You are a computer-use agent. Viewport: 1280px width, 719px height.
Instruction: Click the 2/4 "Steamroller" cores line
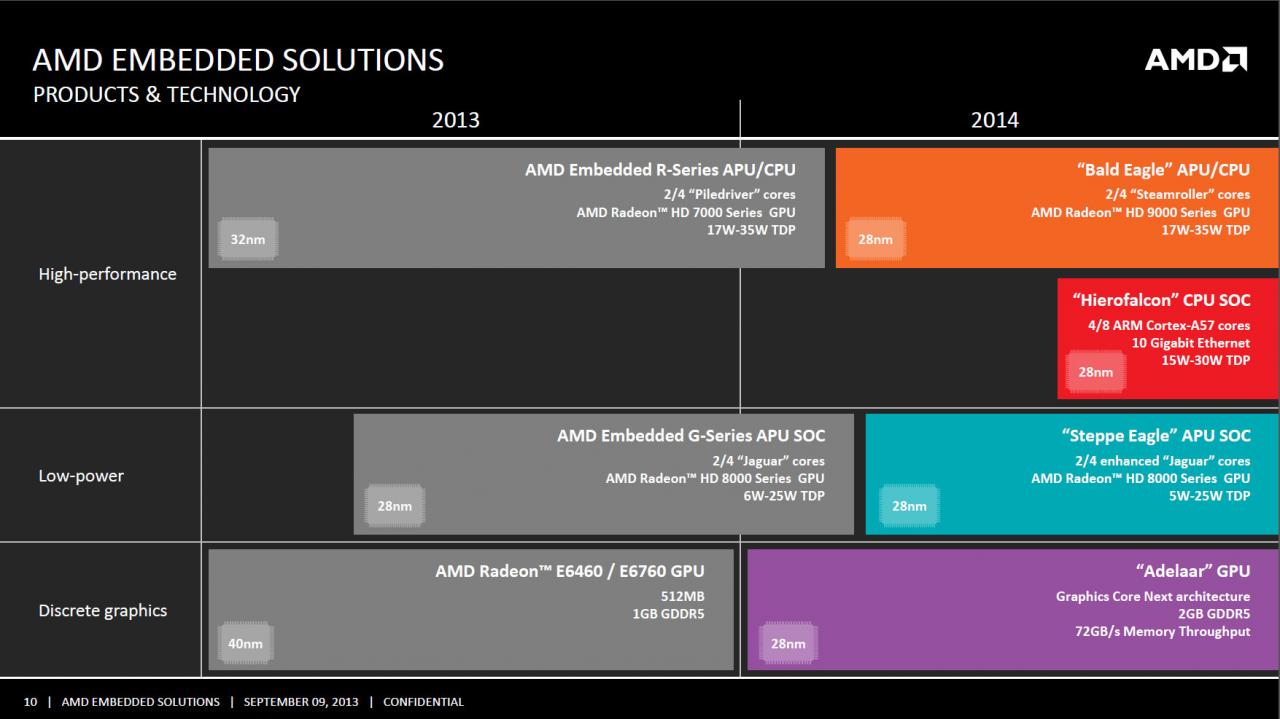1178,194
